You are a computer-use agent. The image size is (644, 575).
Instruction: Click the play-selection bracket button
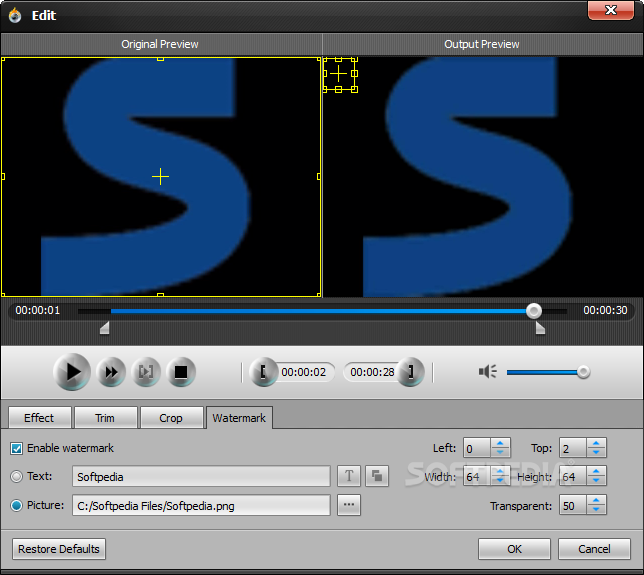pyautogui.click(x=146, y=372)
